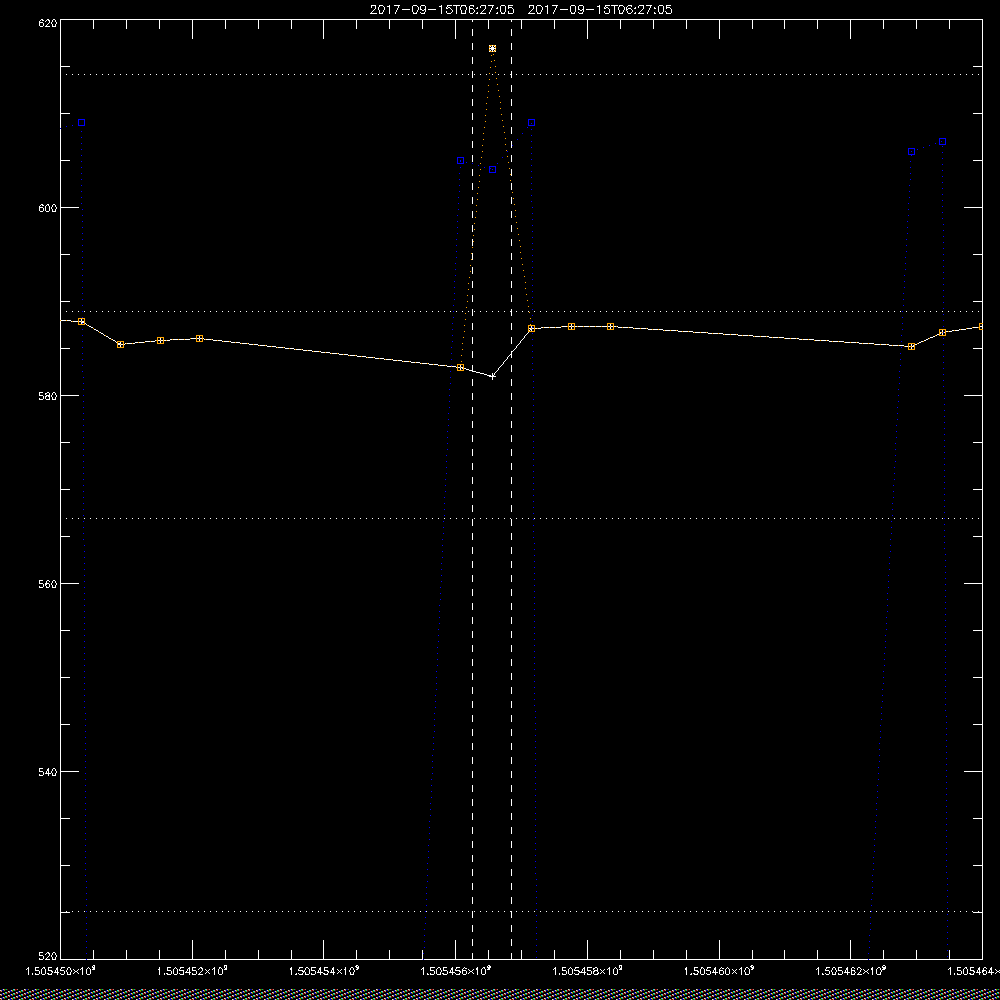Click the first 2017-09-15T06:27:05 timestamp in the title
This screenshot has width=1000, height=1000.
coord(442,10)
